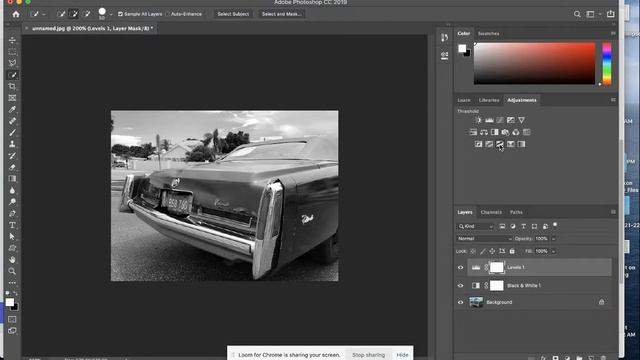Click the Select Subject button
The height and width of the screenshot is (360, 640).
tap(233, 14)
